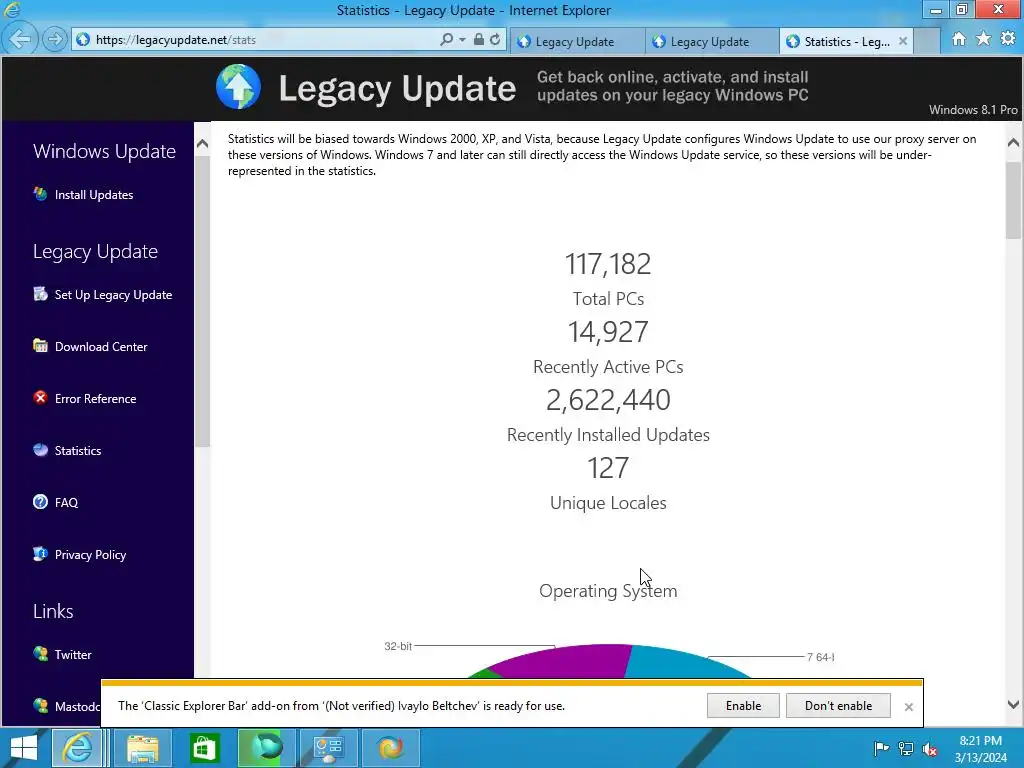Screen dimensions: 1024x768
Task: Click the Legacy Update header title
Action: point(397,88)
